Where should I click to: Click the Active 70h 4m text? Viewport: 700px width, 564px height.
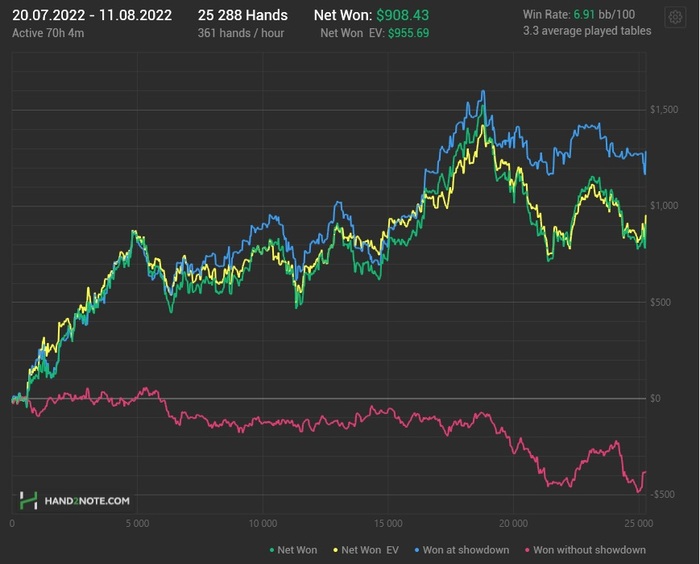48,33
